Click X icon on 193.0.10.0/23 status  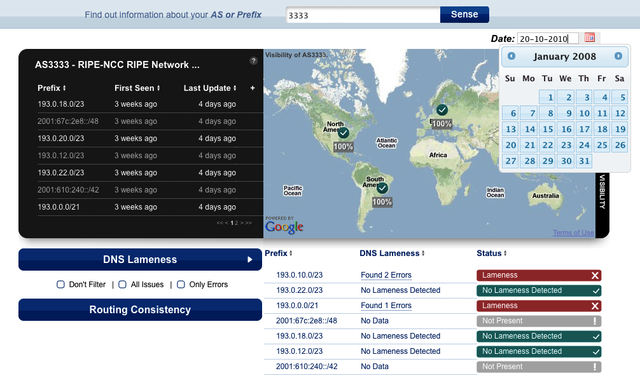595,276
